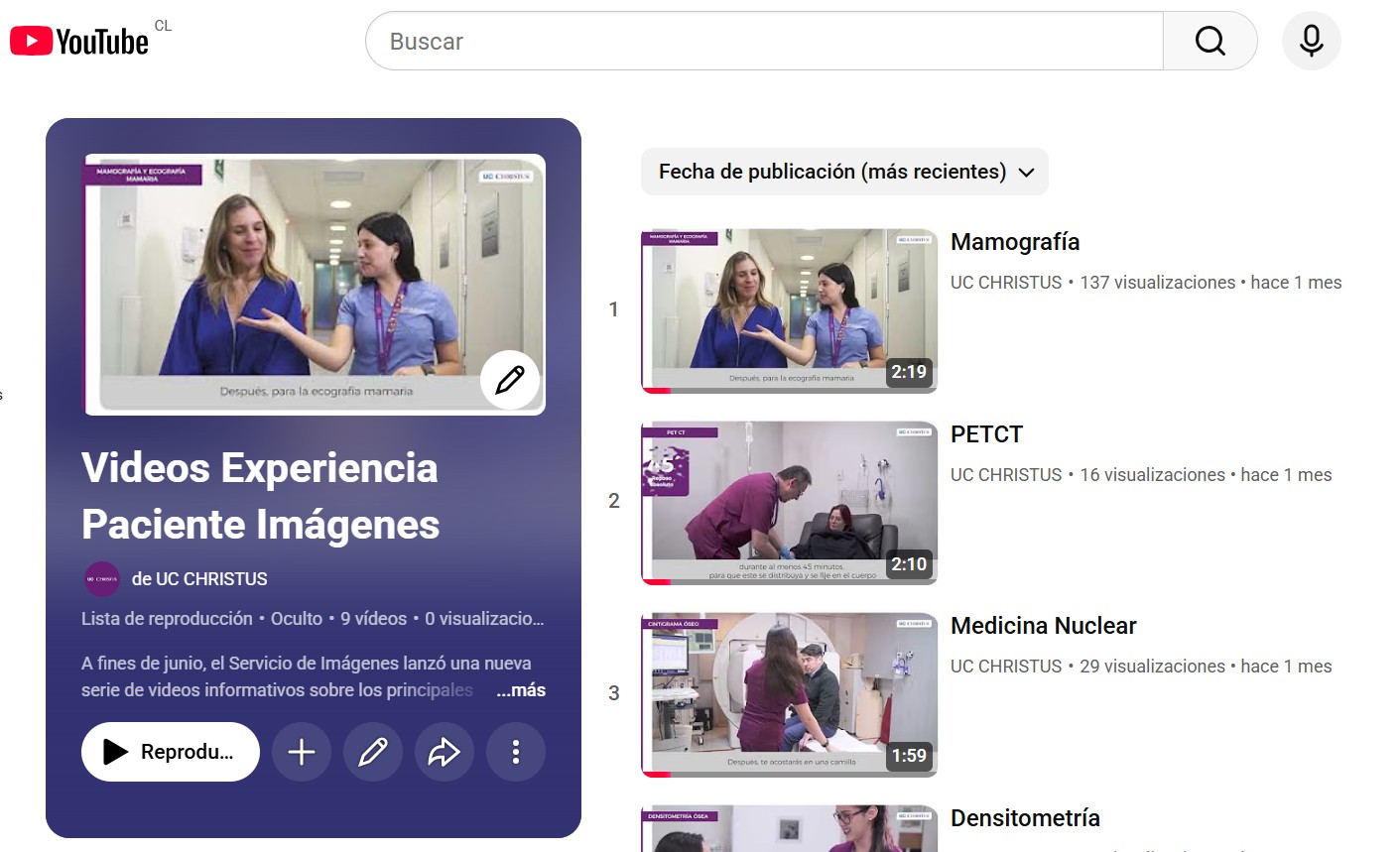The image size is (1400, 852).
Task: Open the Medicina Nuclear video title
Action: (1044, 626)
